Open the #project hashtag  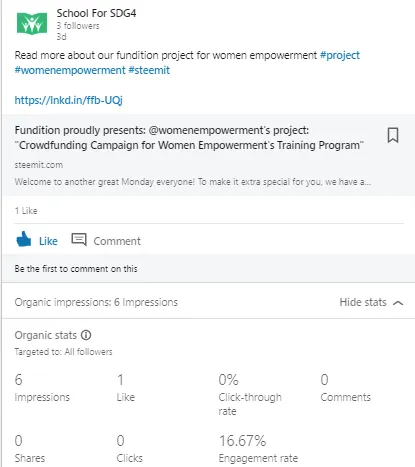tap(340, 55)
